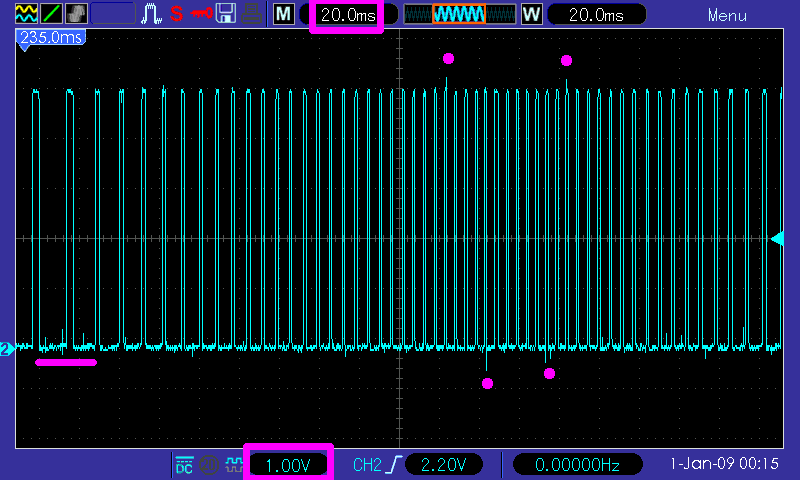The image size is (800, 480).
Task: Click the CH2 trigger source label
Action: 367,465
